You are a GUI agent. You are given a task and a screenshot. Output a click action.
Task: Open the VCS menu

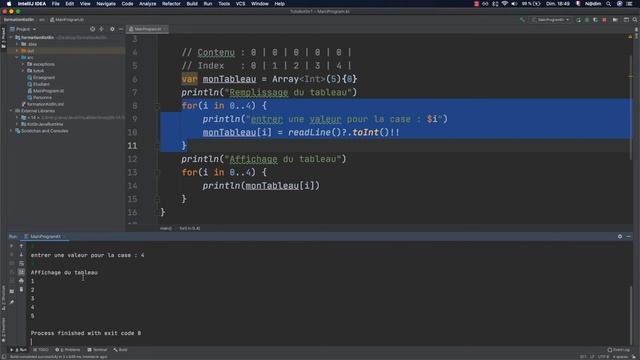pyautogui.click(x=240, y=4)
